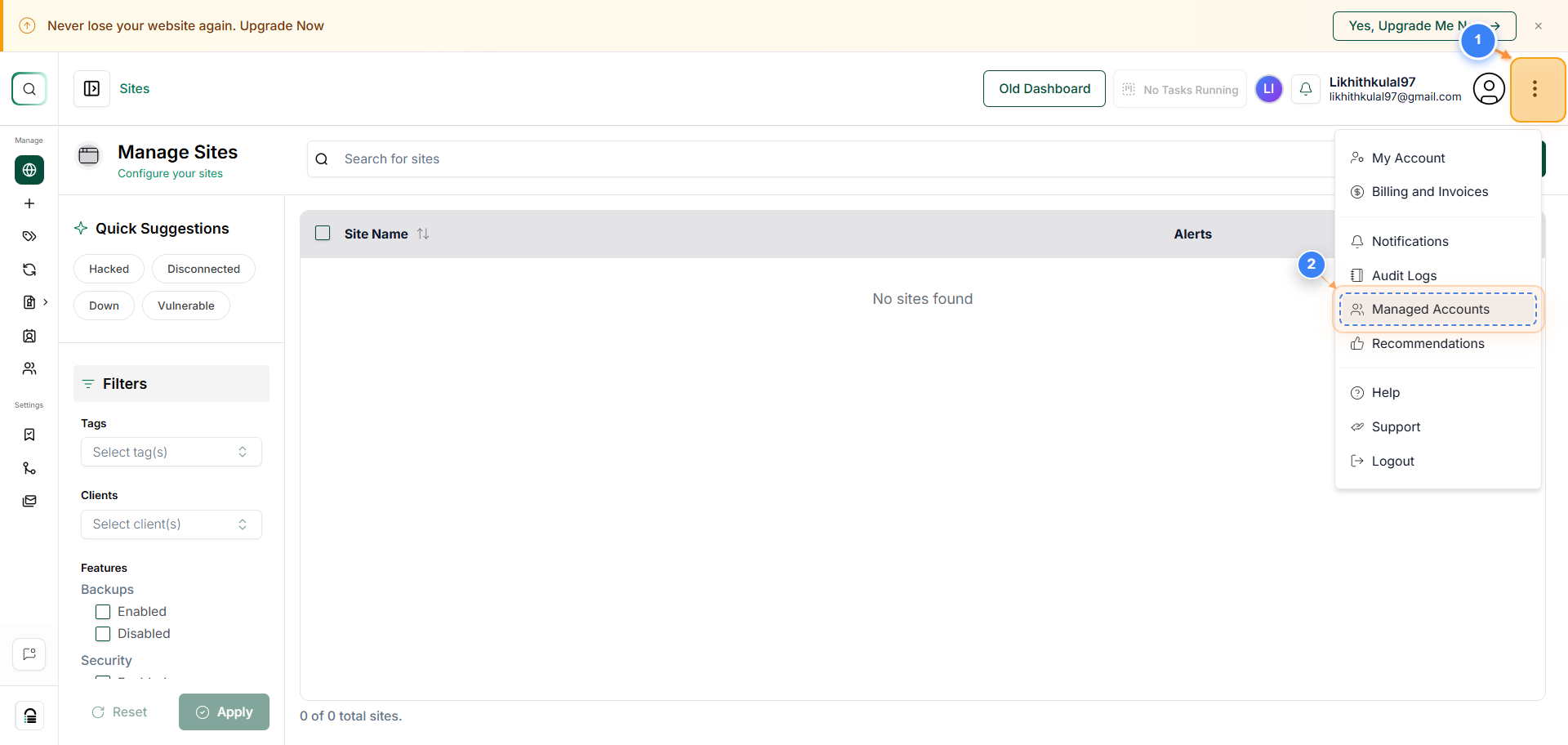1568x745 pixels.
Task: Open Support menu item
Action: [1437, 427]
